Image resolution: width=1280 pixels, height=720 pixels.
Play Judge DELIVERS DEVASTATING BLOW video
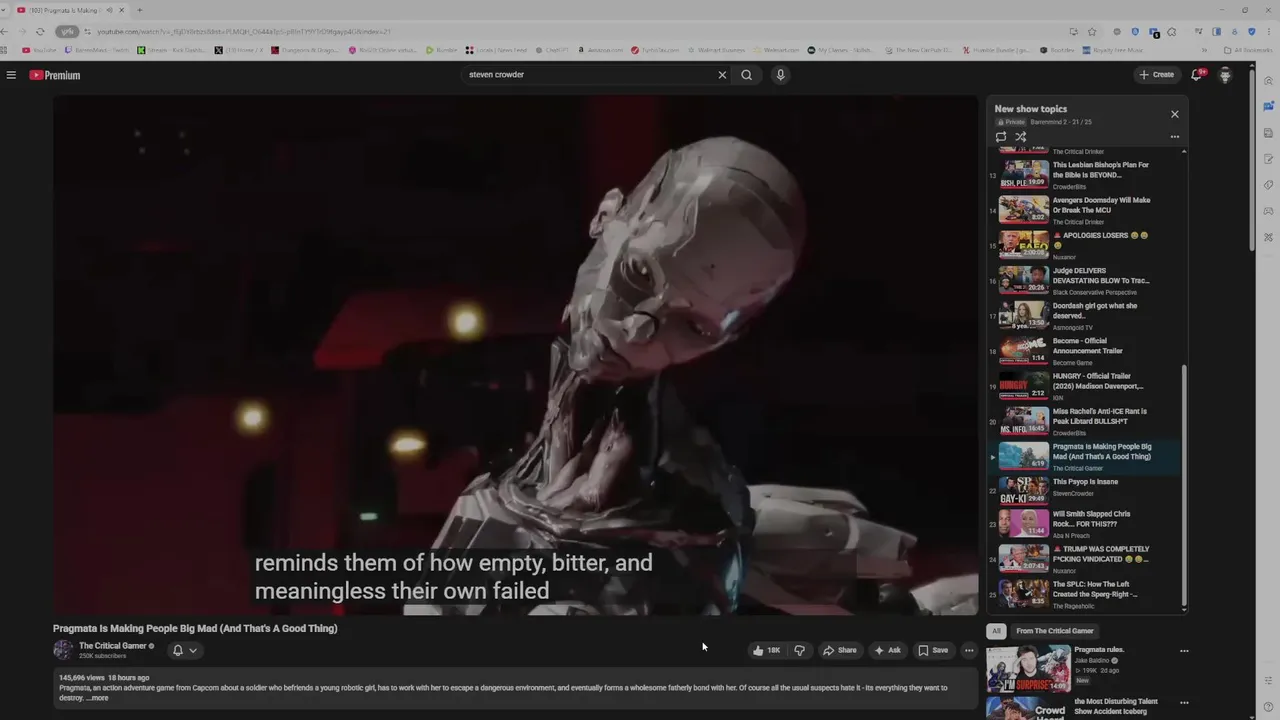1085,281
